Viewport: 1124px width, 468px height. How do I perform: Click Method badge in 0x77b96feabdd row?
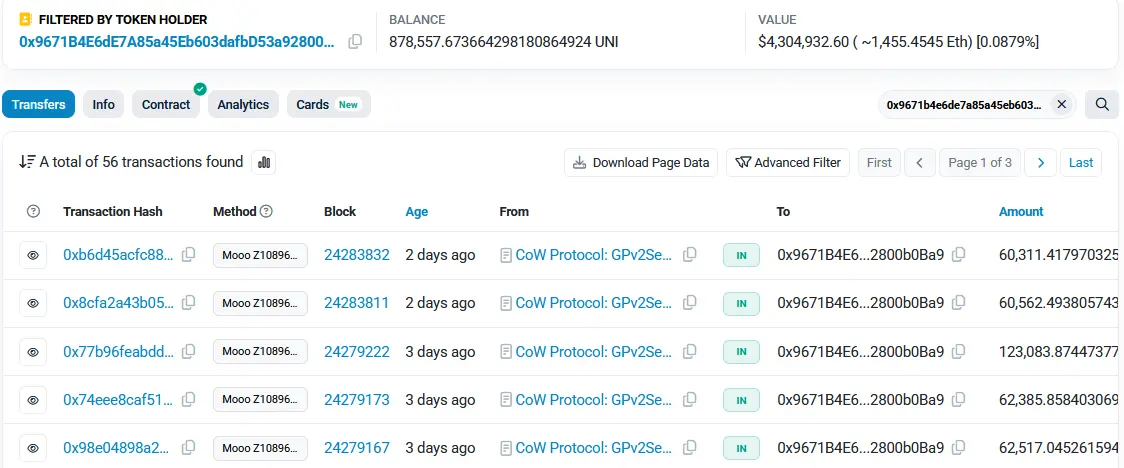[x=260, y=352]
